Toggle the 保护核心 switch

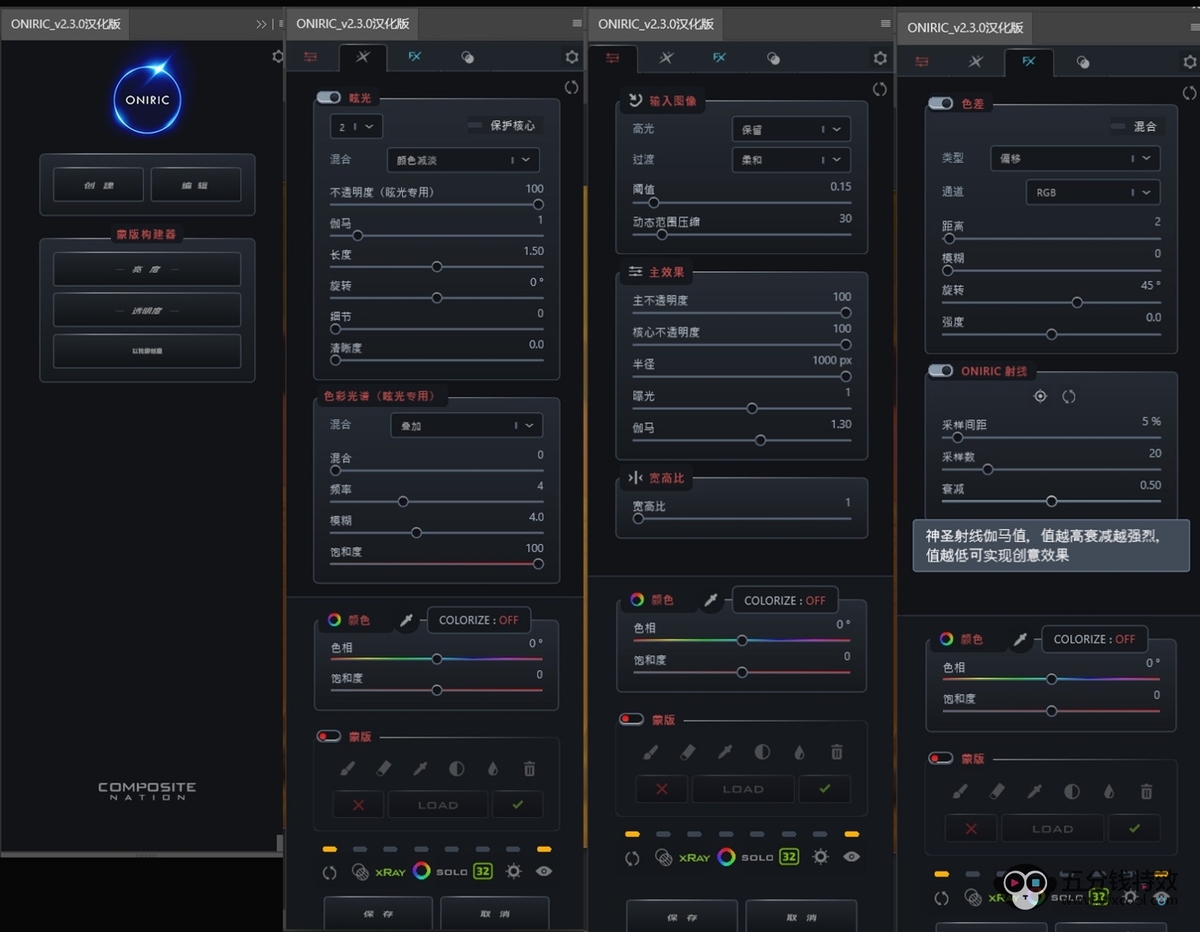(476, 126)
